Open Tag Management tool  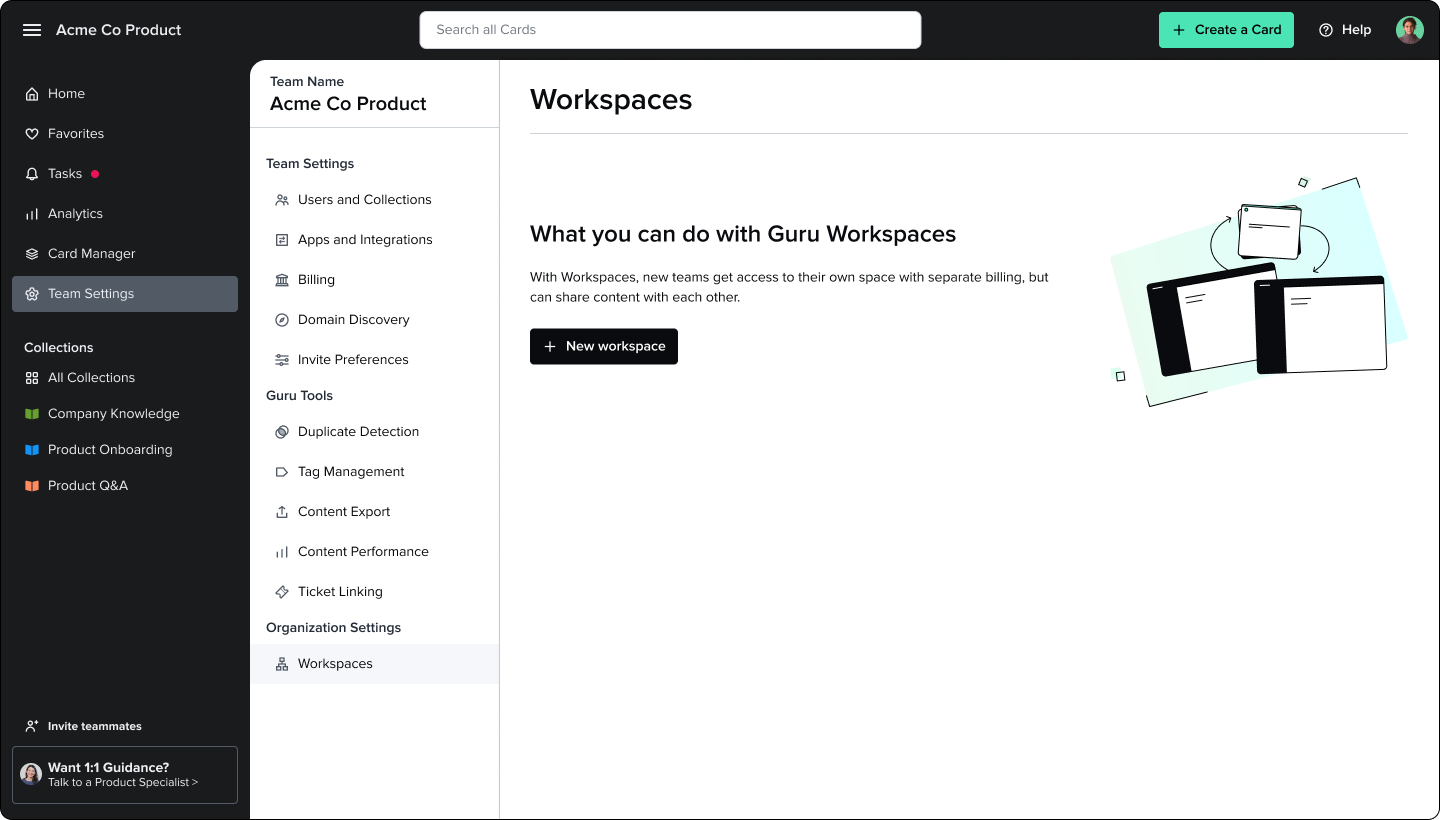375,472
